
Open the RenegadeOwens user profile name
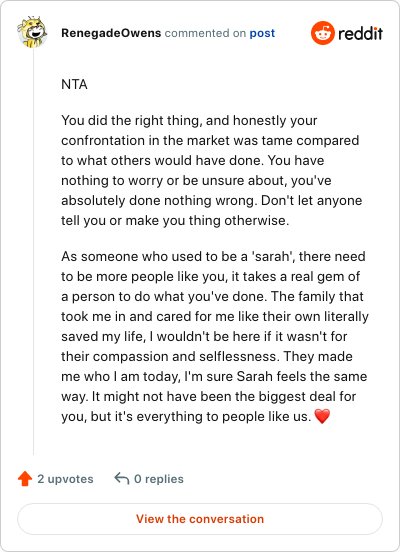tap(111, 33)
